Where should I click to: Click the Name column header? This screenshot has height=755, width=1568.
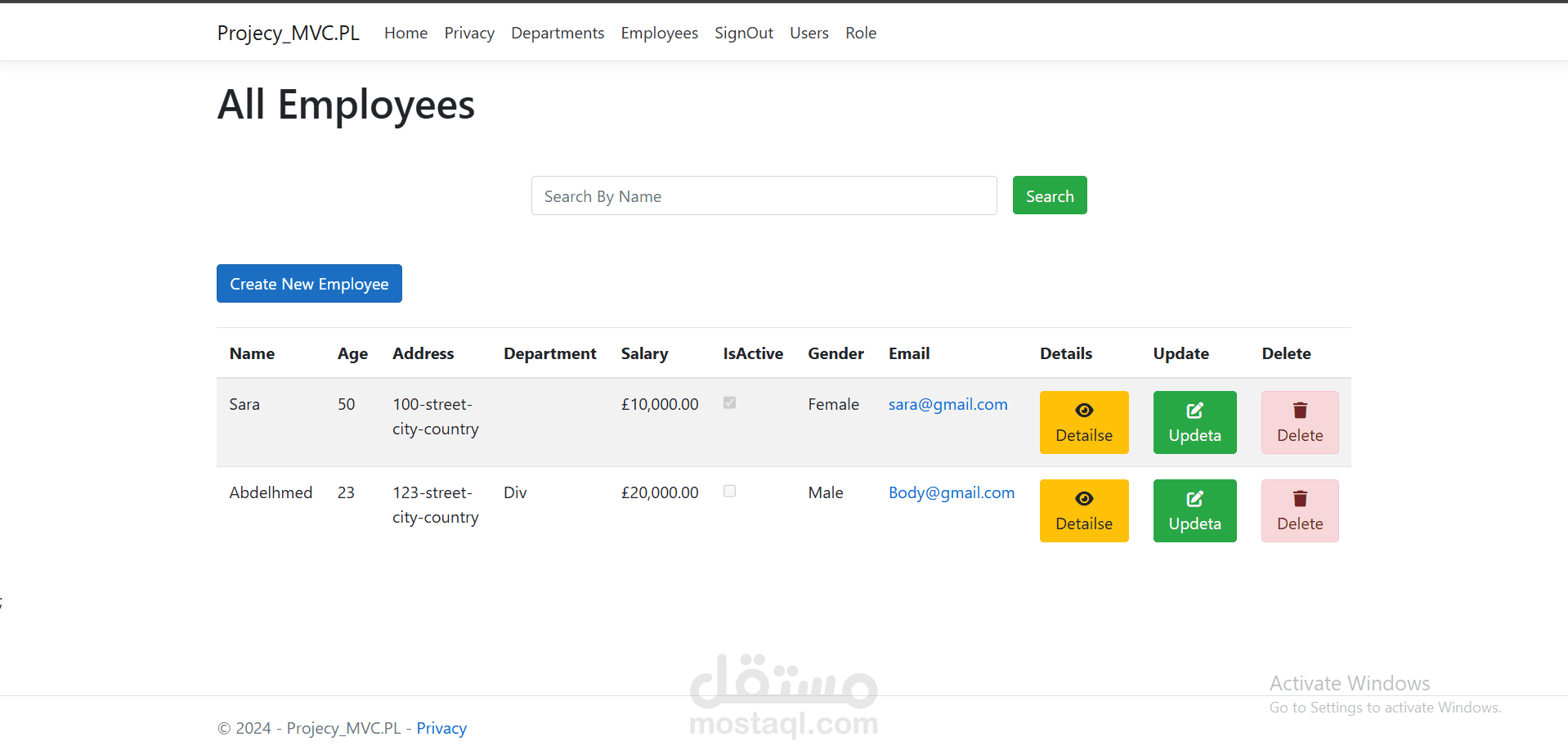pyautogui.click(x=252, y=353)
